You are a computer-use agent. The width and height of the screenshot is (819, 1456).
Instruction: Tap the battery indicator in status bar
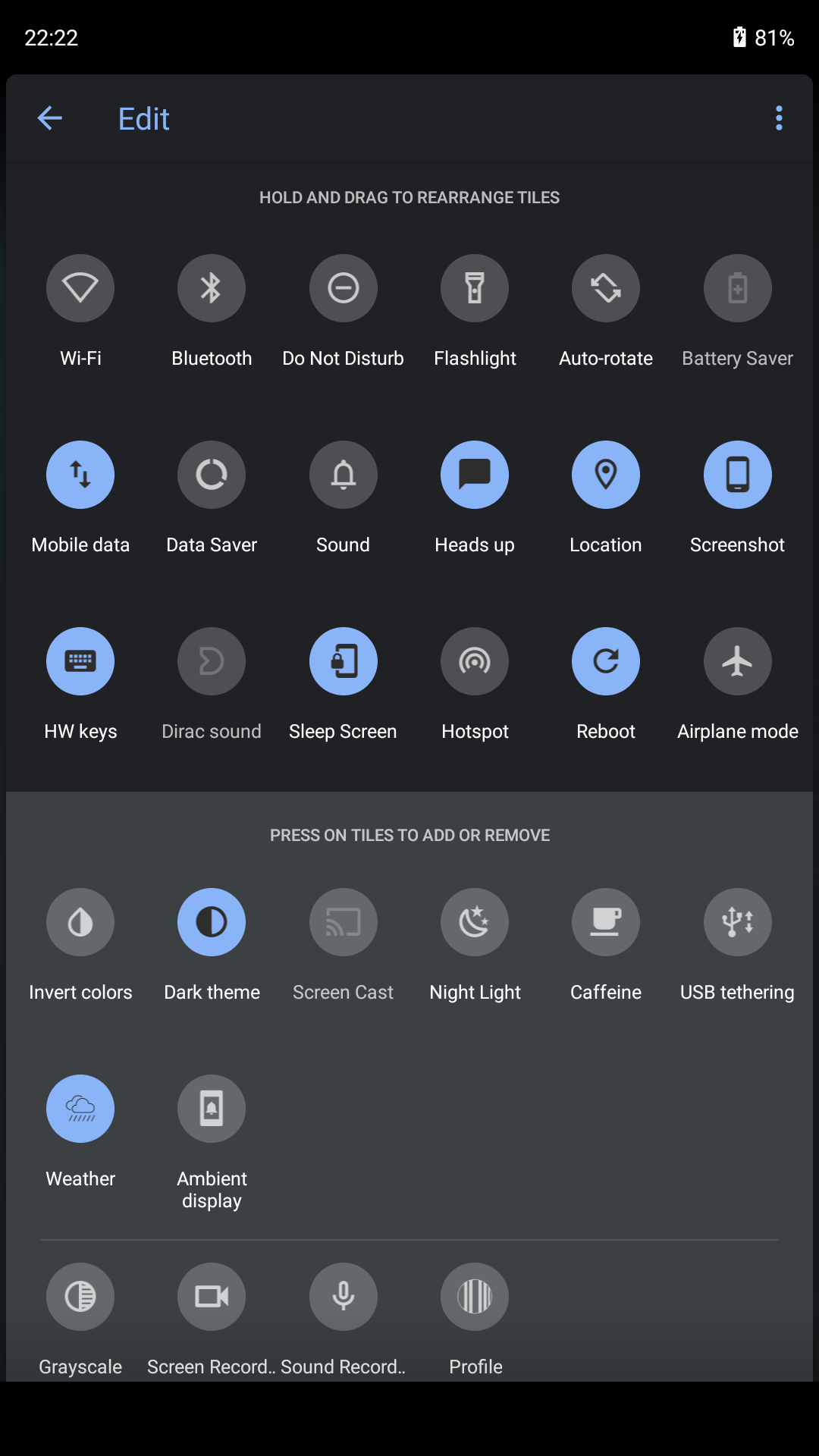coord(764,37)
